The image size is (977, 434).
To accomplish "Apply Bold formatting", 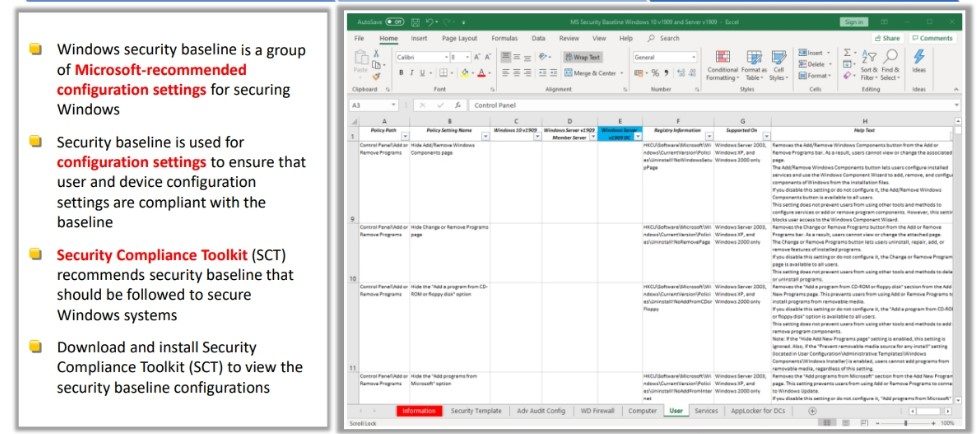I will (401, 73).
